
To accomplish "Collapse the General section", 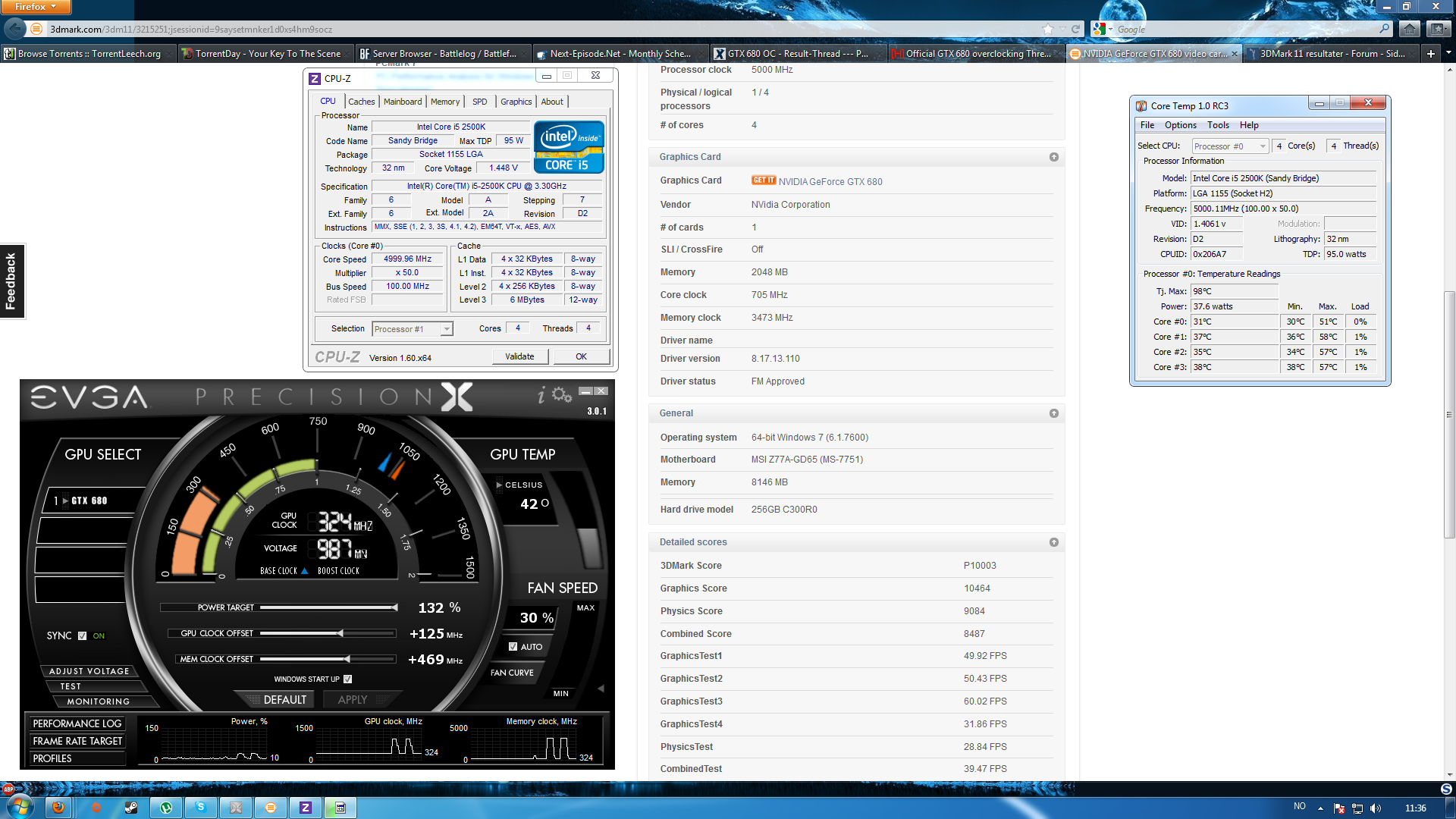I will (x=1053, y=413).
